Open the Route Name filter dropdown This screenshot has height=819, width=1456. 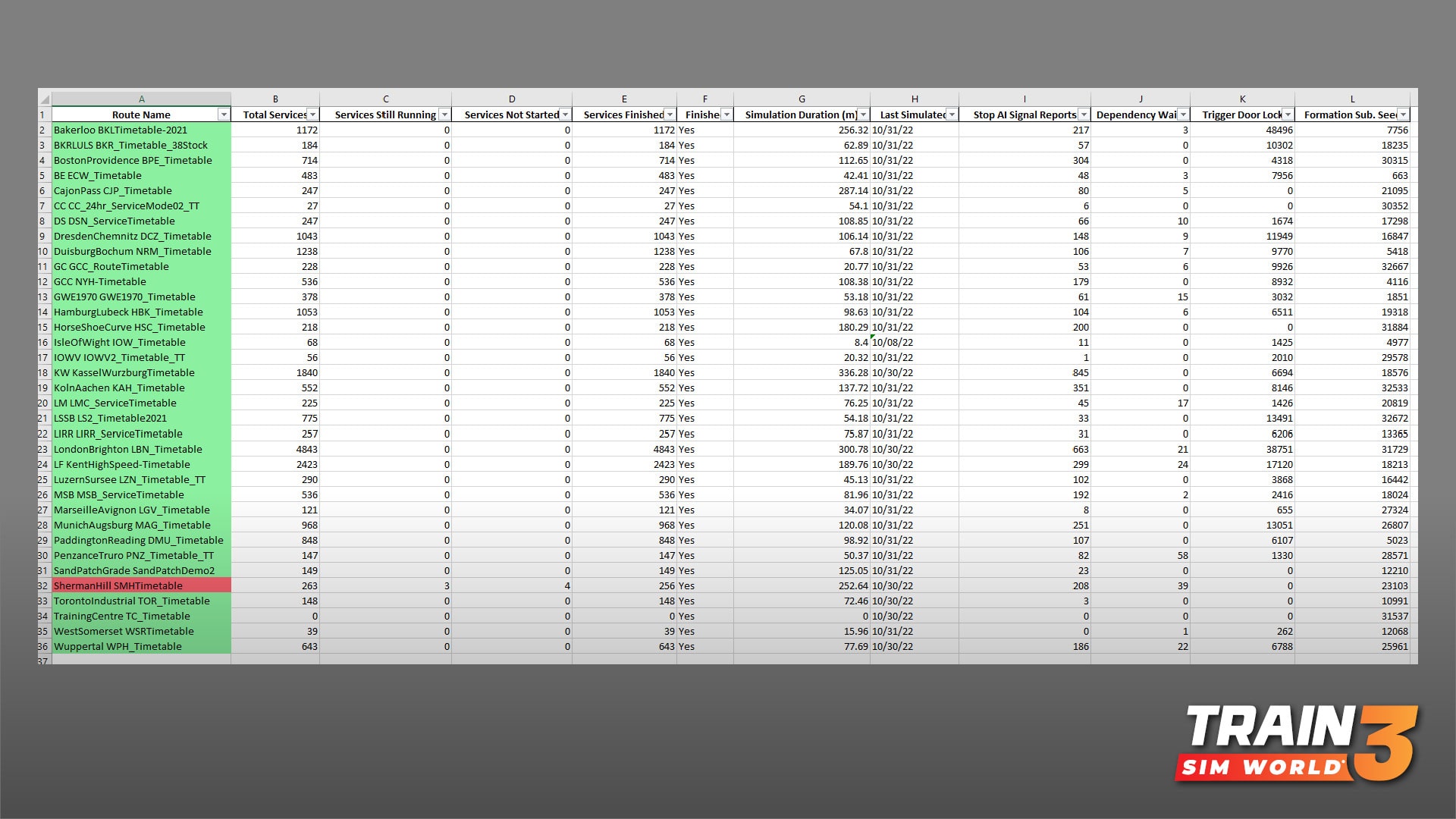point(224,115)
